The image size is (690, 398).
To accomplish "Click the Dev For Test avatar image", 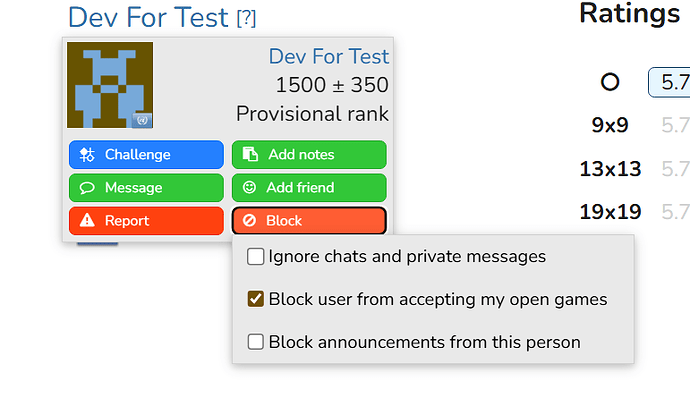I will [x=110, y=85].
